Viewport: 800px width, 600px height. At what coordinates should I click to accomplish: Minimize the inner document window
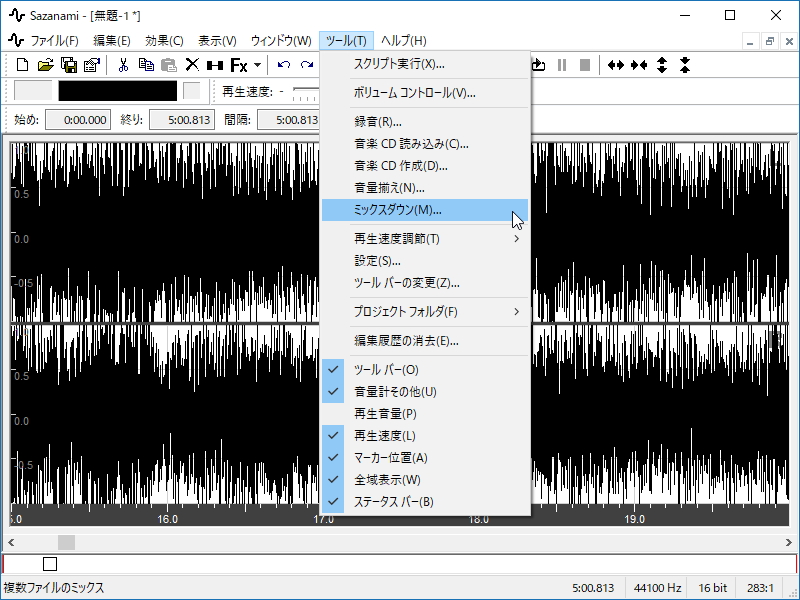click(x=750, y=41)
